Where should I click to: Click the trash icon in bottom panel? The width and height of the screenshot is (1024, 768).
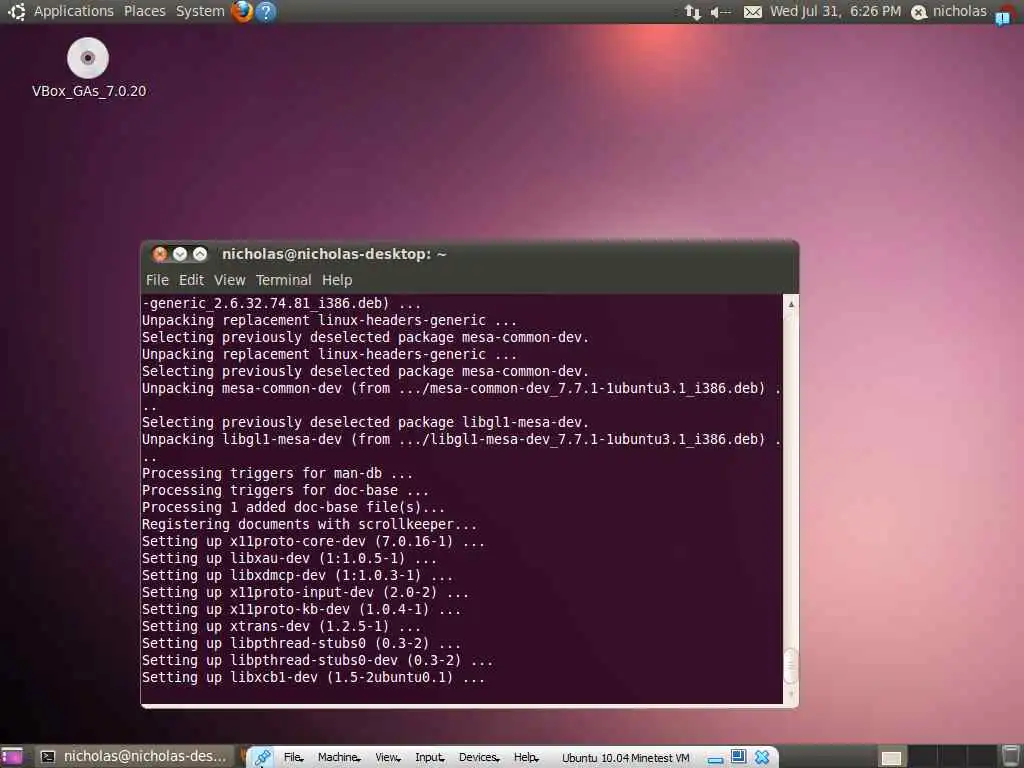coord(1011,756)
